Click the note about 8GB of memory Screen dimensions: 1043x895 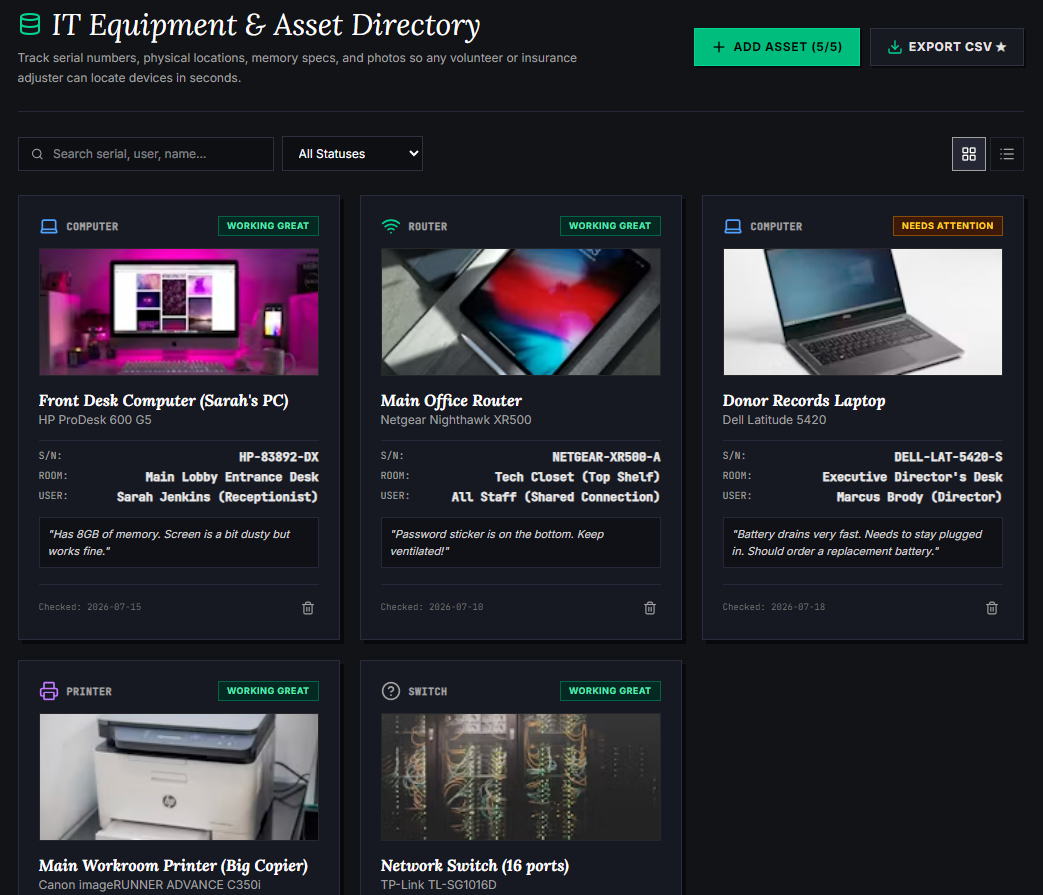tap(179, 543)
